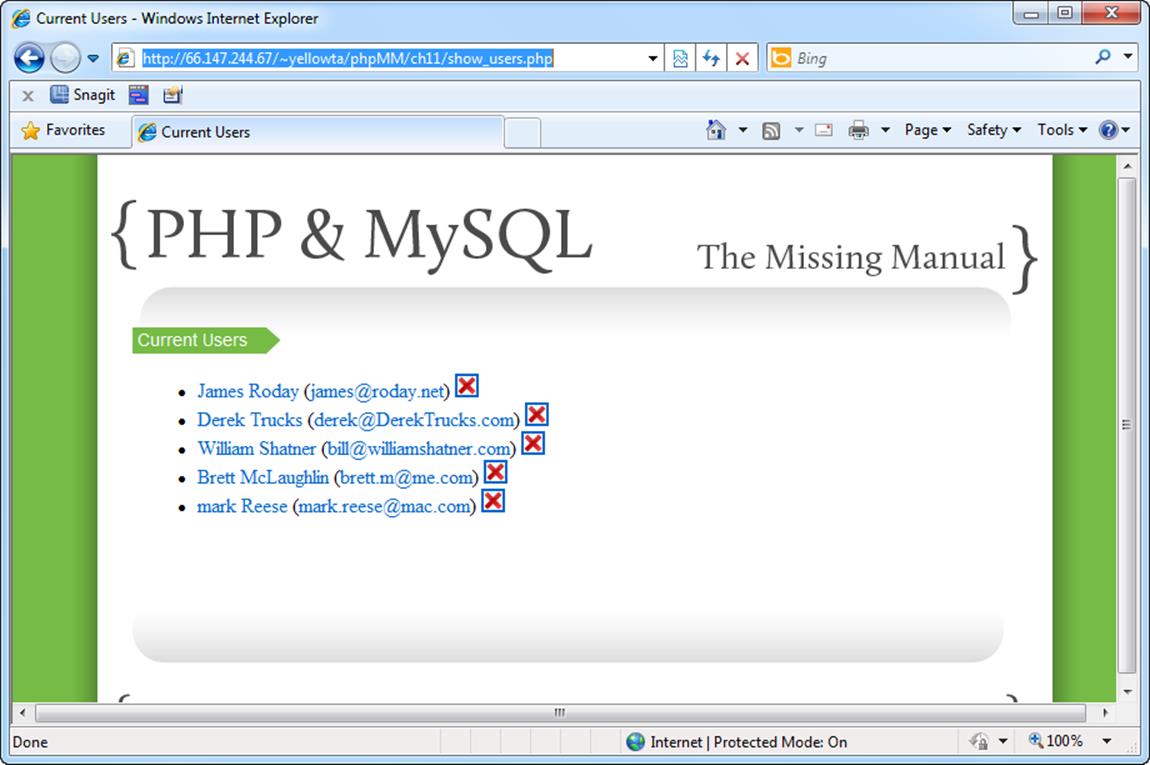Click the derek@DerekTrucks.com email link

pyautogui.click(x=414, y=420)
